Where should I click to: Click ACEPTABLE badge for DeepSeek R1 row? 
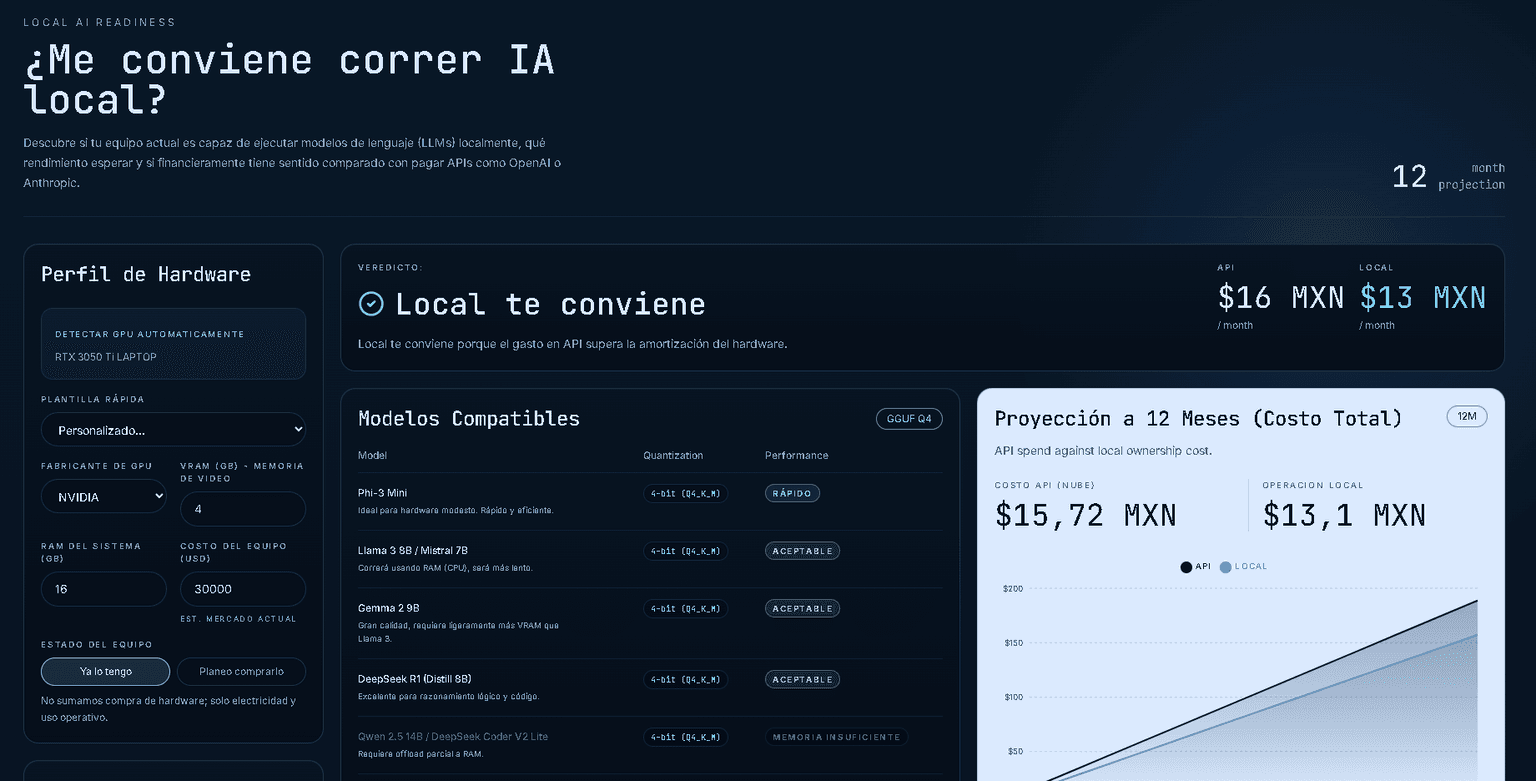tap(802, 680)
